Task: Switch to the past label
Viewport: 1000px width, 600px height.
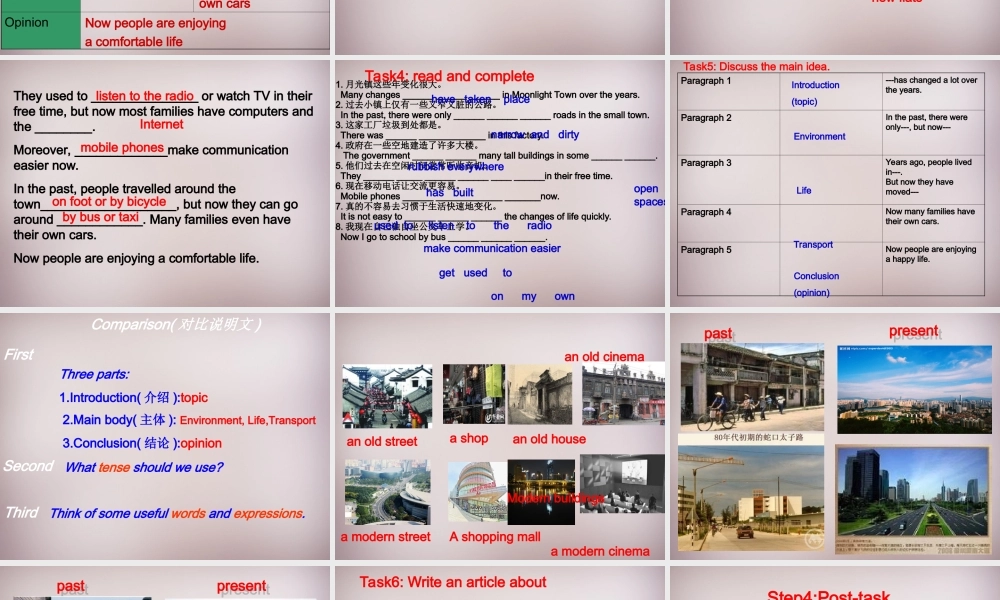Action: tap(719, 331)
